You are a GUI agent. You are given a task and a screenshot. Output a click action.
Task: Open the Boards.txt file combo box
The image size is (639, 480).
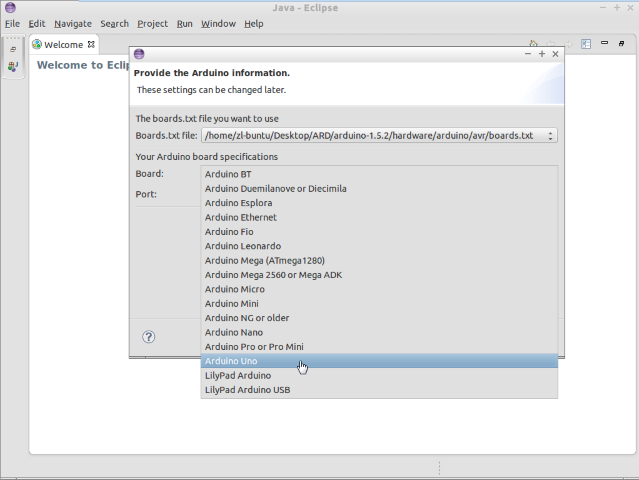(379, 135)
